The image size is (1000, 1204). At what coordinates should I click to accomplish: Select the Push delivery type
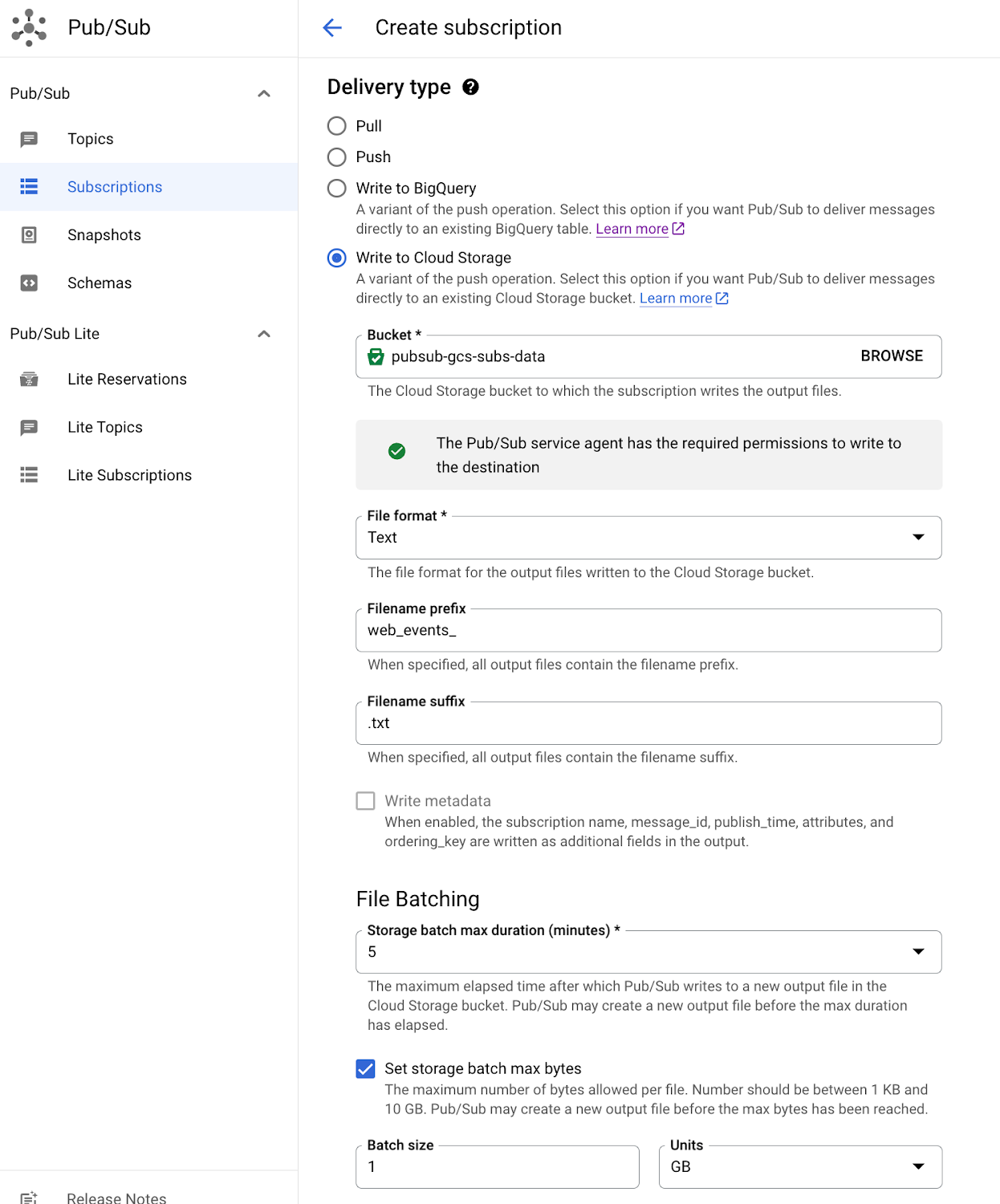click(x=337, y=157)
